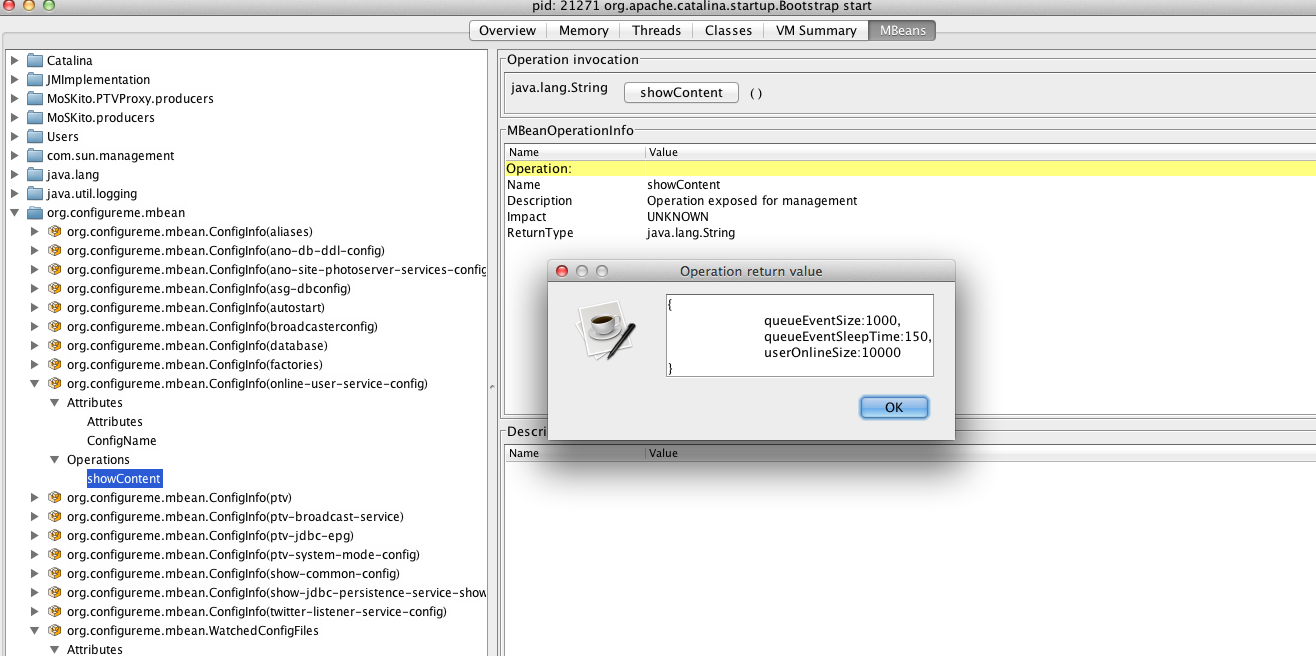
Task: Collapse the Operations node under online-user-service-config
Action: pos(54,460)
